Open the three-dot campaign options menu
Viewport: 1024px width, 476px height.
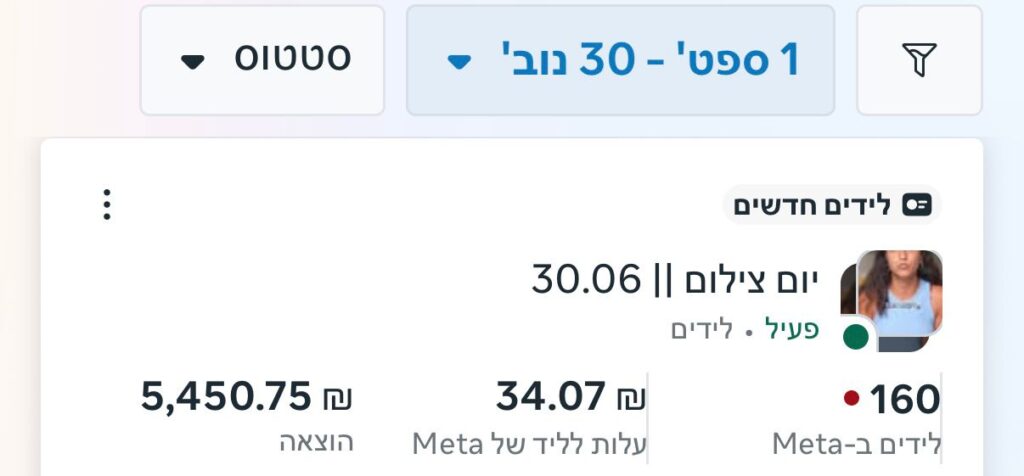click(107, 205)
